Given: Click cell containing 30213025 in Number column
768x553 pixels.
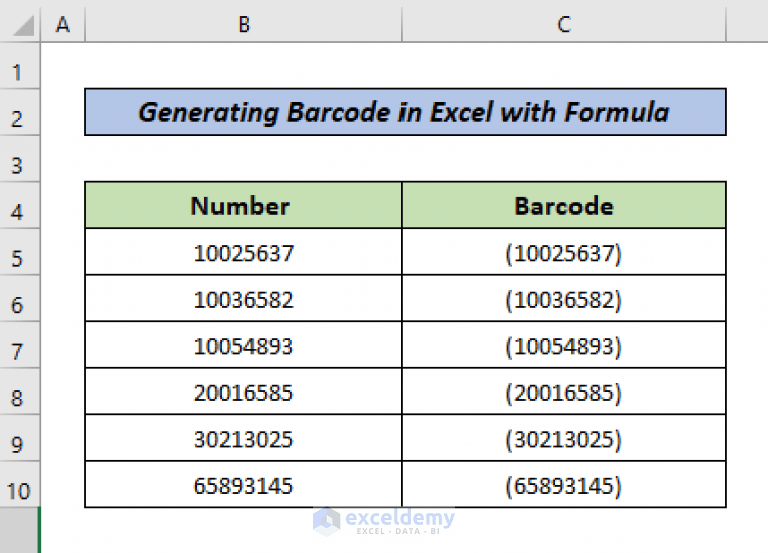Looking at the screenshot, I should pyautogui.click(x=243, y=438).
